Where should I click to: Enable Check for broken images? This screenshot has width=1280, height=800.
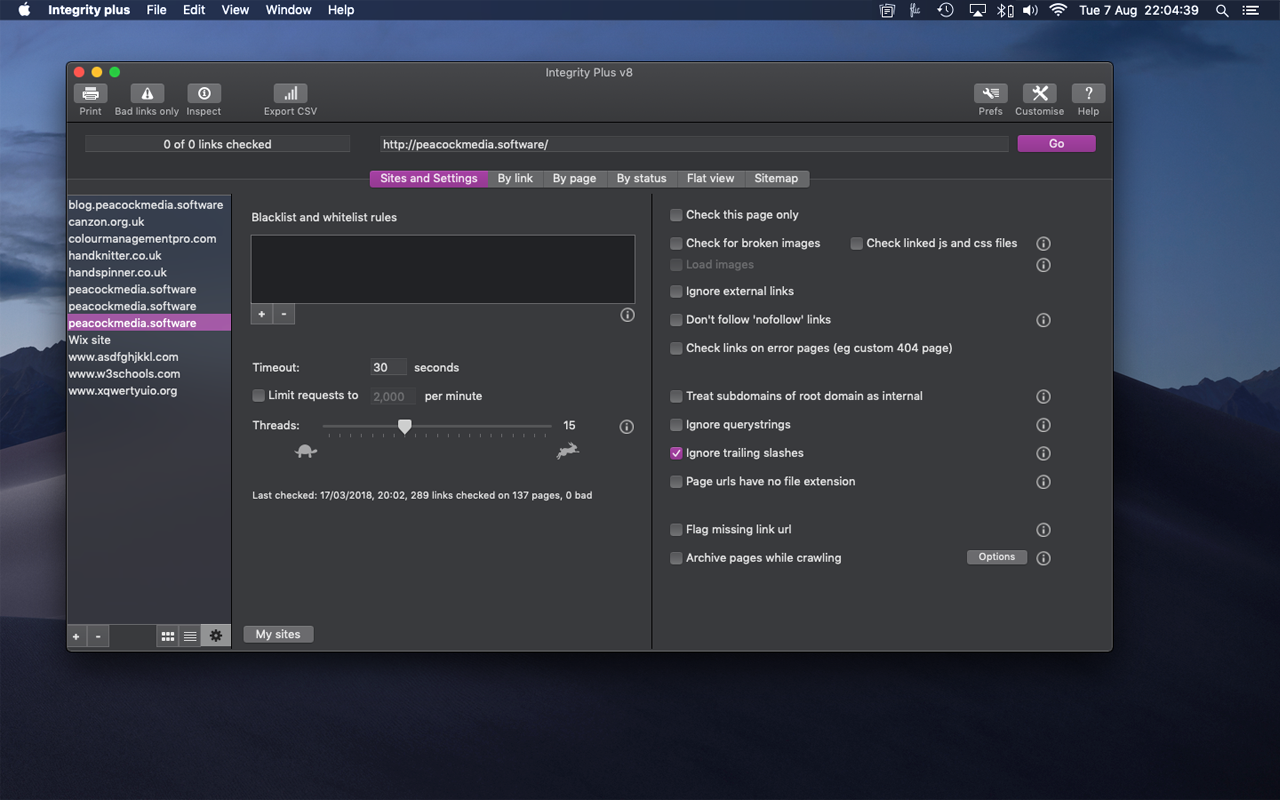tap(677, 244)
